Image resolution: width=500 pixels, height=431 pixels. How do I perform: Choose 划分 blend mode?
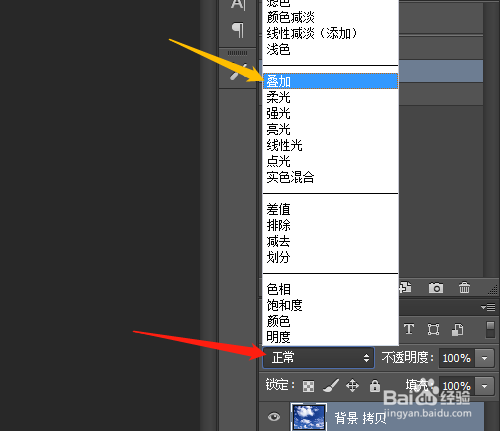point(331,257)
